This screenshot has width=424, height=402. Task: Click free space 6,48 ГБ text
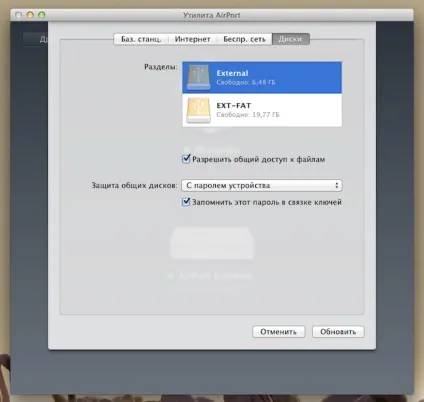point(246,82)
